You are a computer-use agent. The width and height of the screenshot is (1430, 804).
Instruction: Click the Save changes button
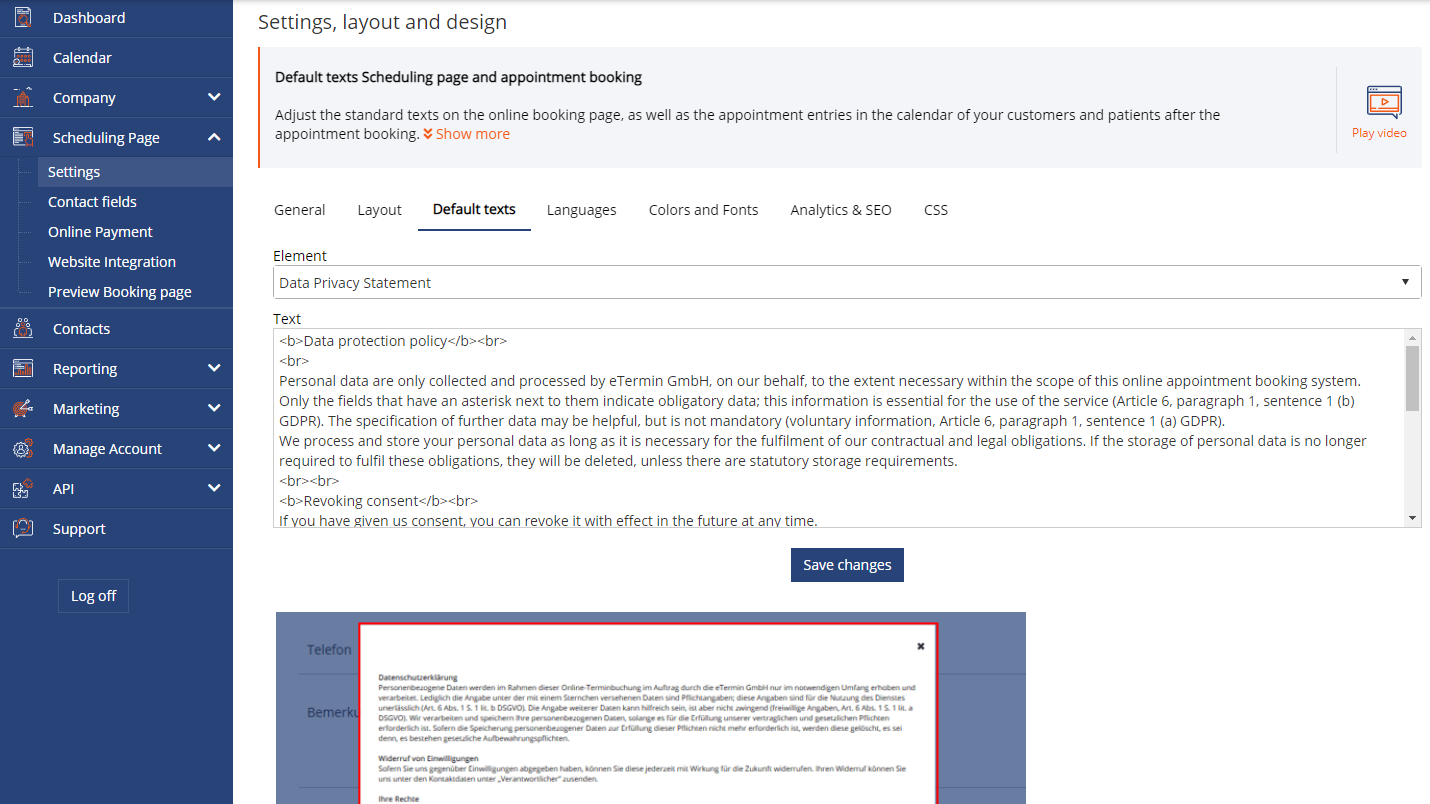click(847, 565)
